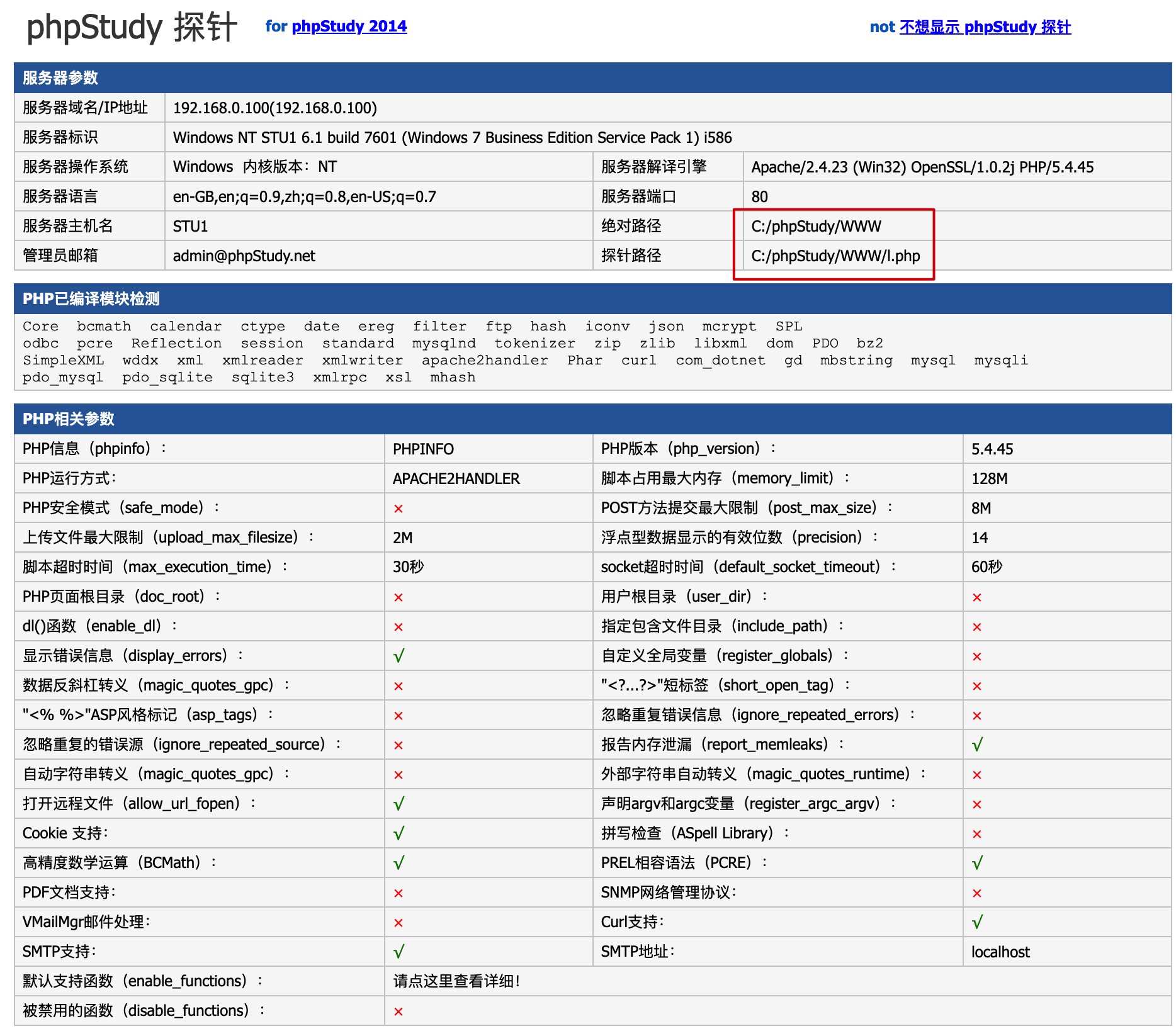Screen dimensions: 1176x1031
Task: Select the SimpleXML module name
Action: (x=64, y=360)
